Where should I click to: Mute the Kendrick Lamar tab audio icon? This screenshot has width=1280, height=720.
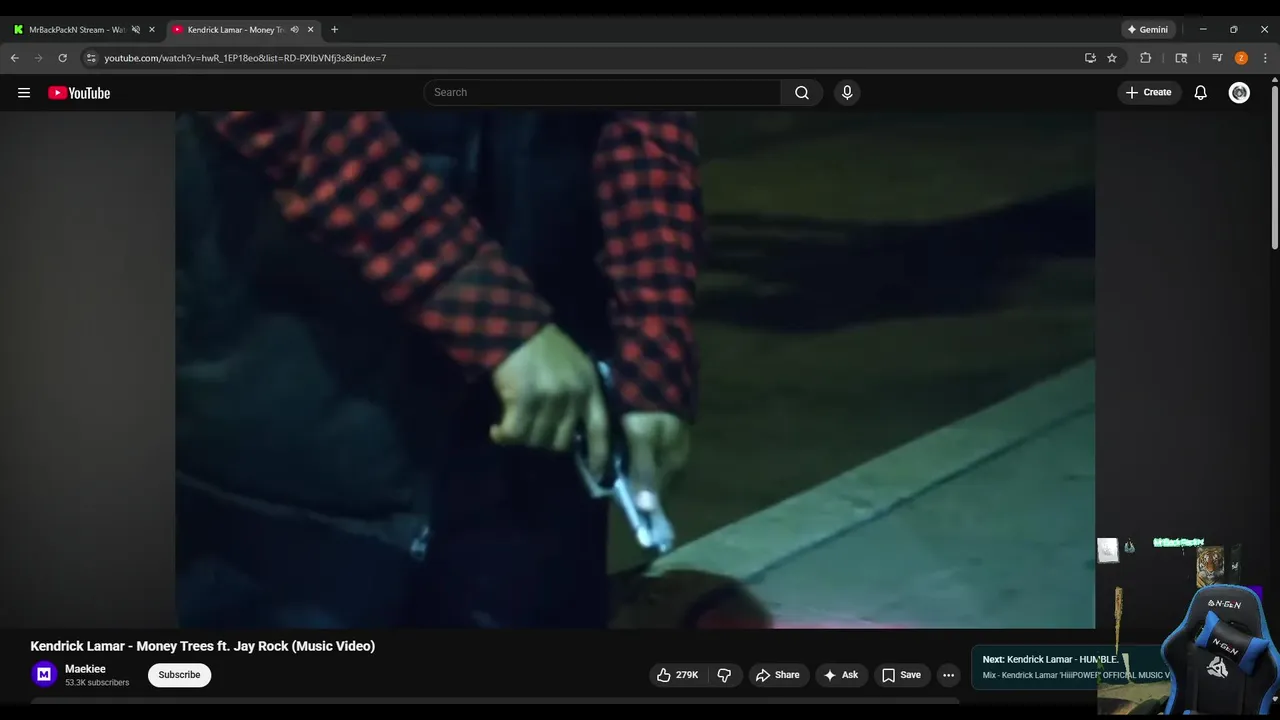point(294,29)
